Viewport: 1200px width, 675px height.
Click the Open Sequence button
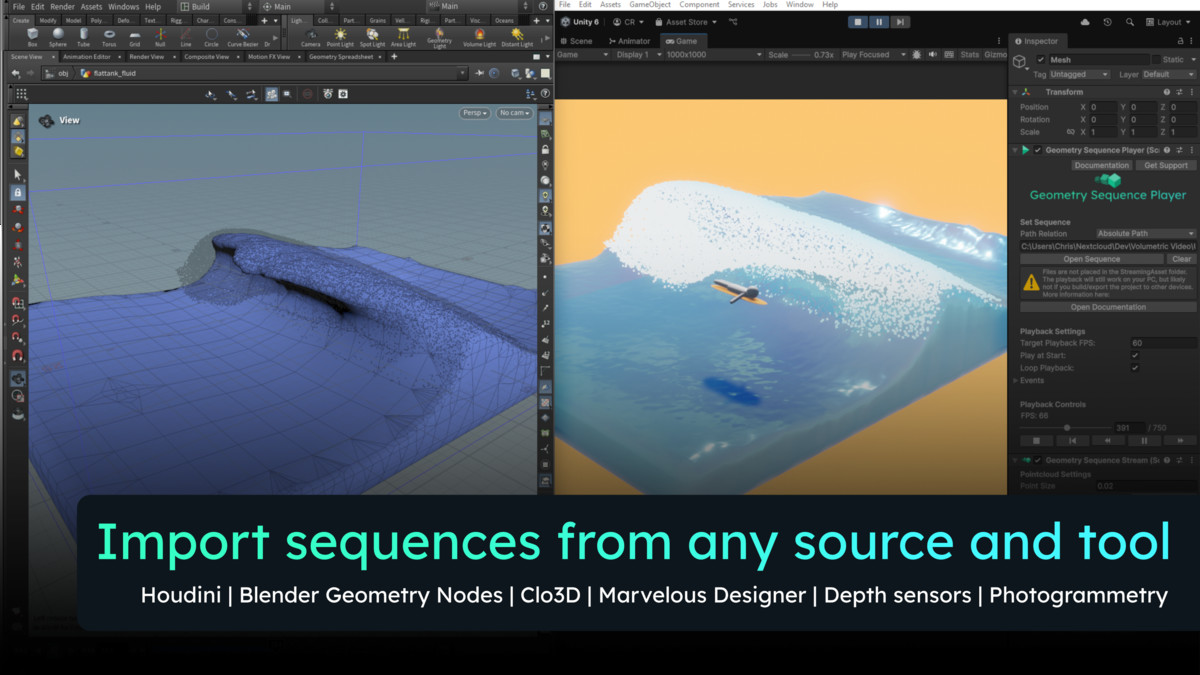[x=1092, y=259]
